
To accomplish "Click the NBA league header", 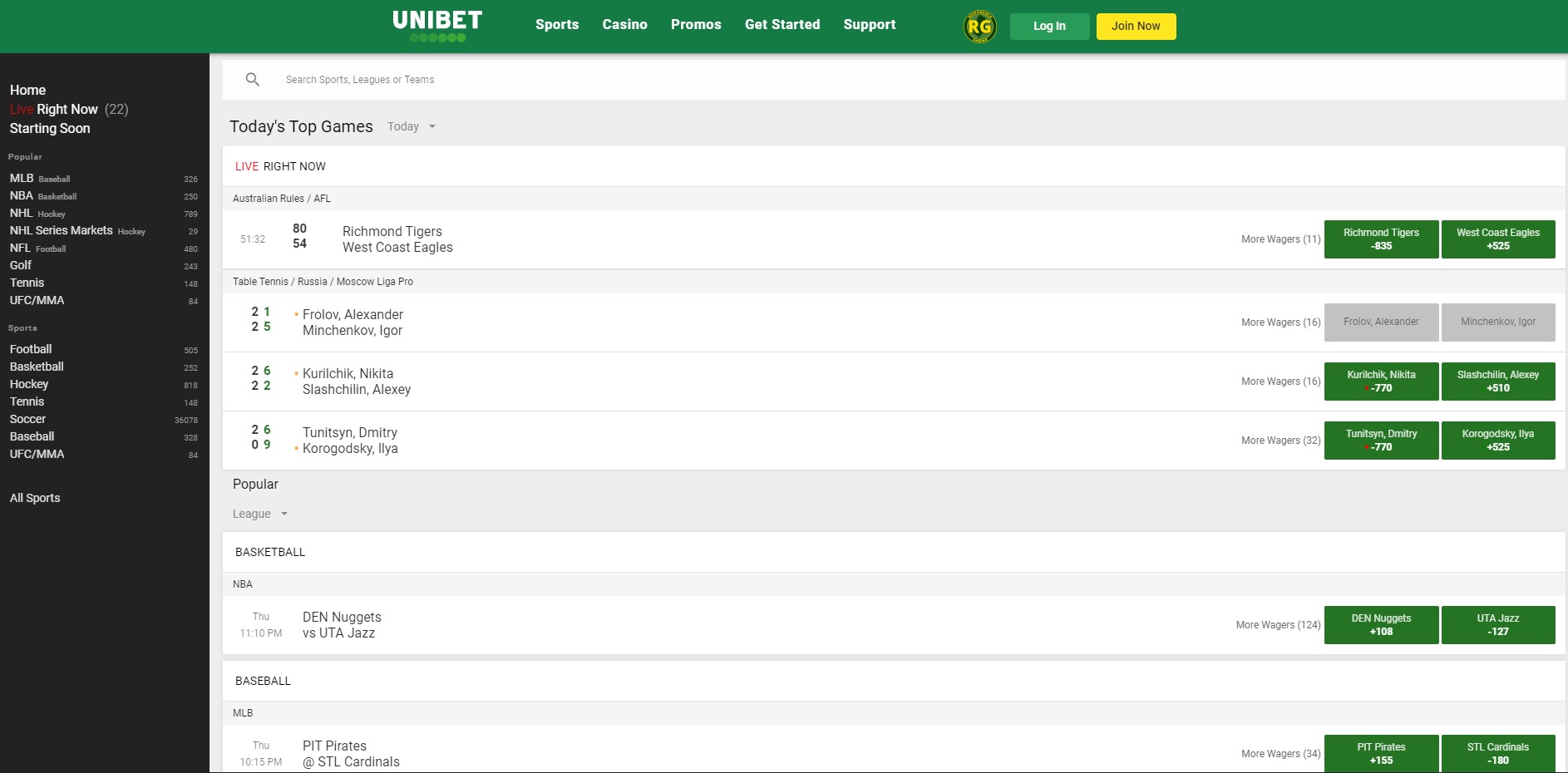I will tap(243, 584).
